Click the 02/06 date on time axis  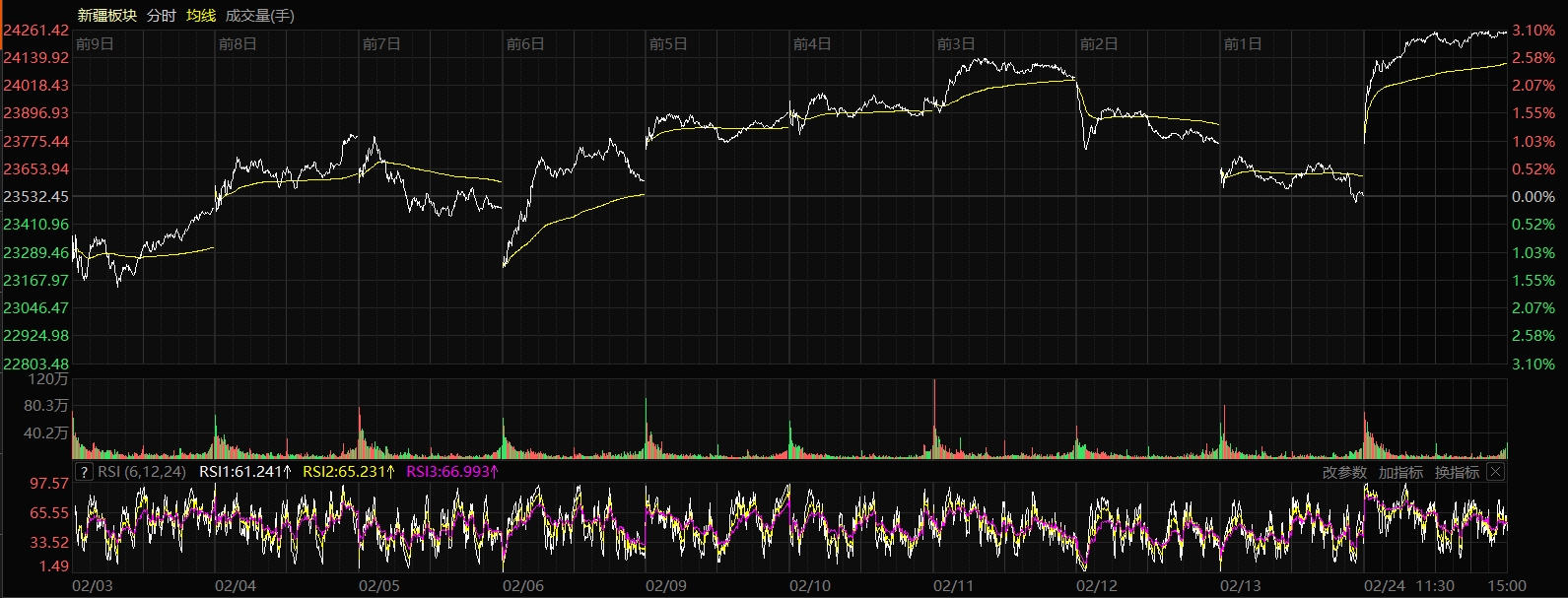522,586
